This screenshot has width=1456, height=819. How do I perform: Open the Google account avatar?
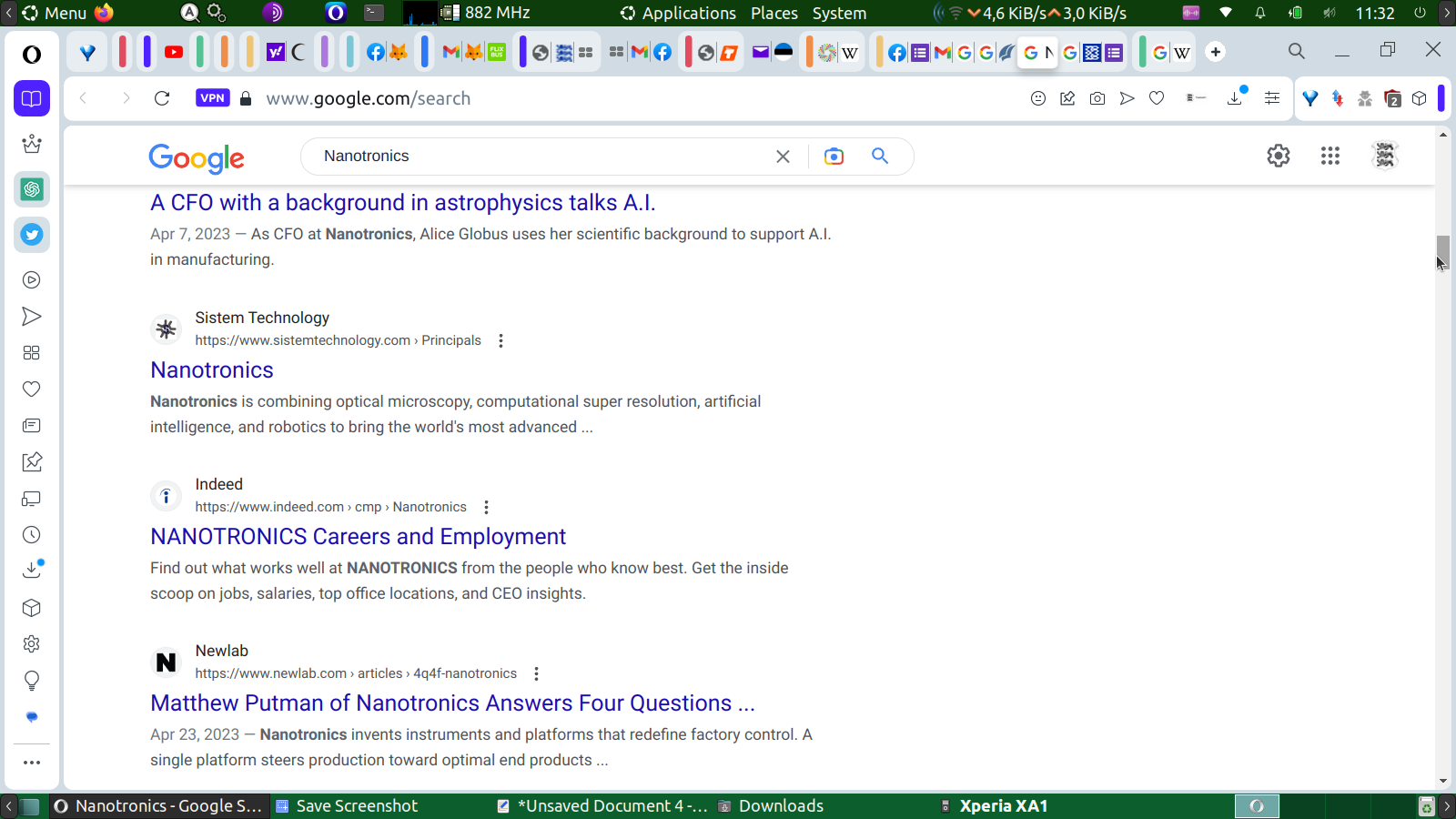1385,156
